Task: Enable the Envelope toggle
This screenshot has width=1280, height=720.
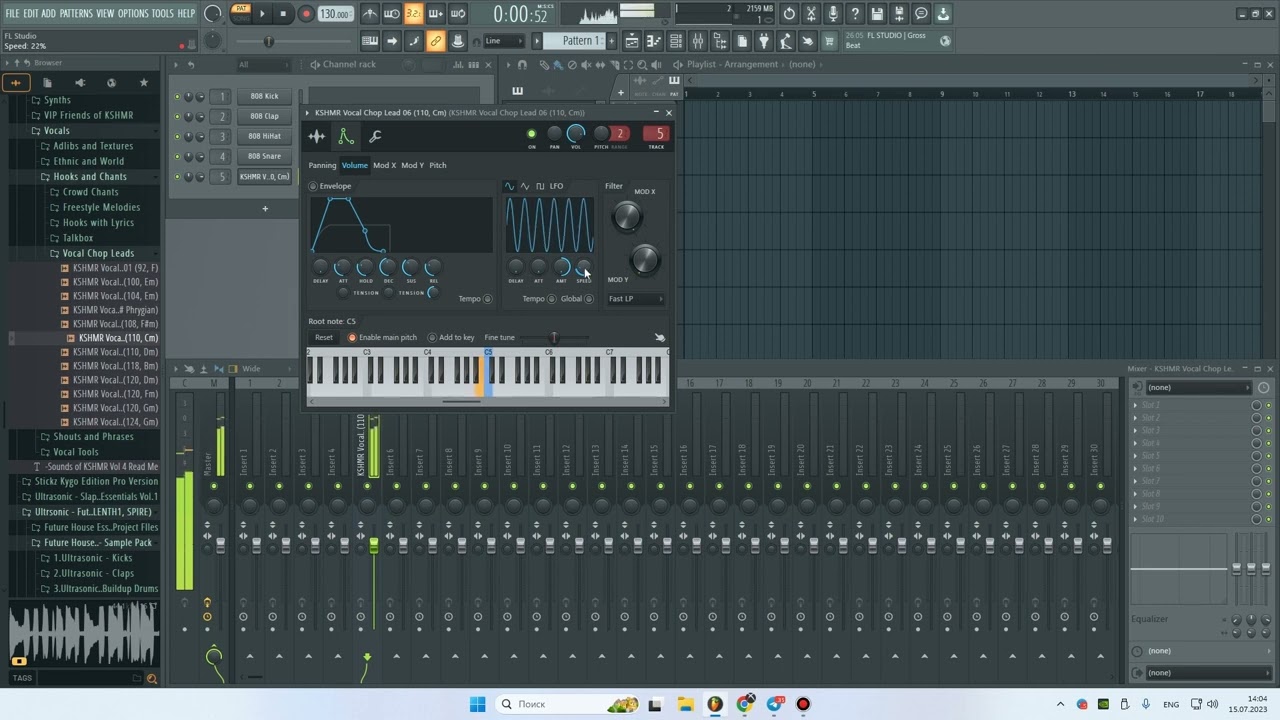Action: pyautogui.click(x=313, y=186)
